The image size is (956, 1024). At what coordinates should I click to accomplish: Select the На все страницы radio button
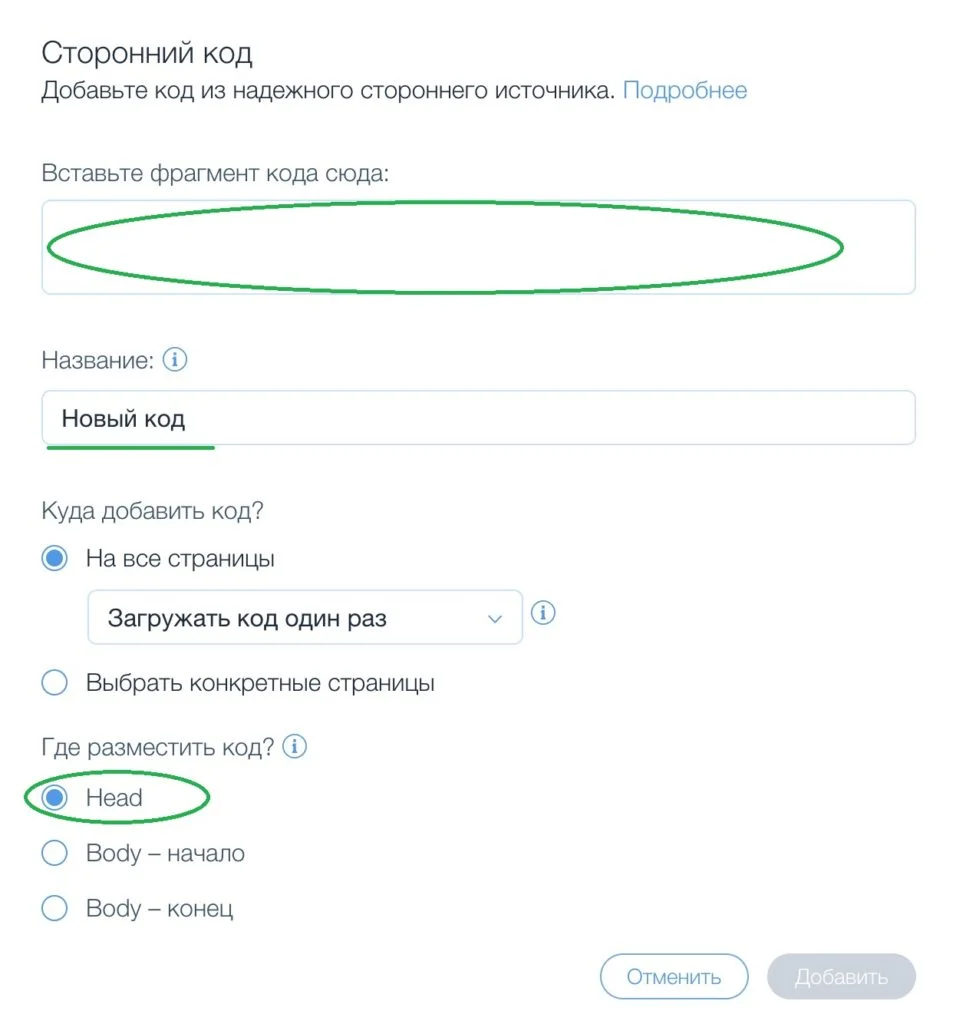[x=55, y=558]
